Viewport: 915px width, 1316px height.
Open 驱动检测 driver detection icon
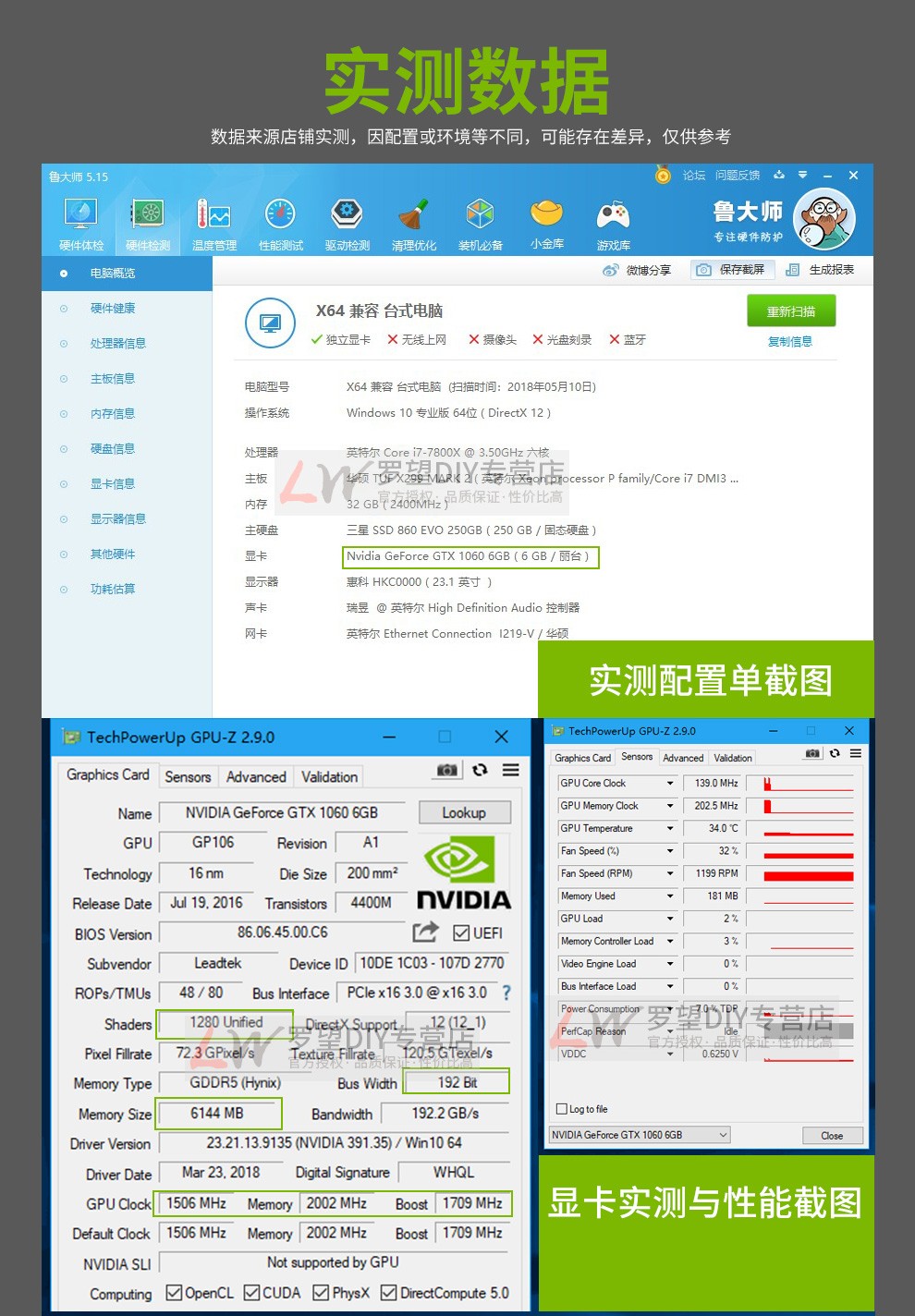(x=347, y=225)
